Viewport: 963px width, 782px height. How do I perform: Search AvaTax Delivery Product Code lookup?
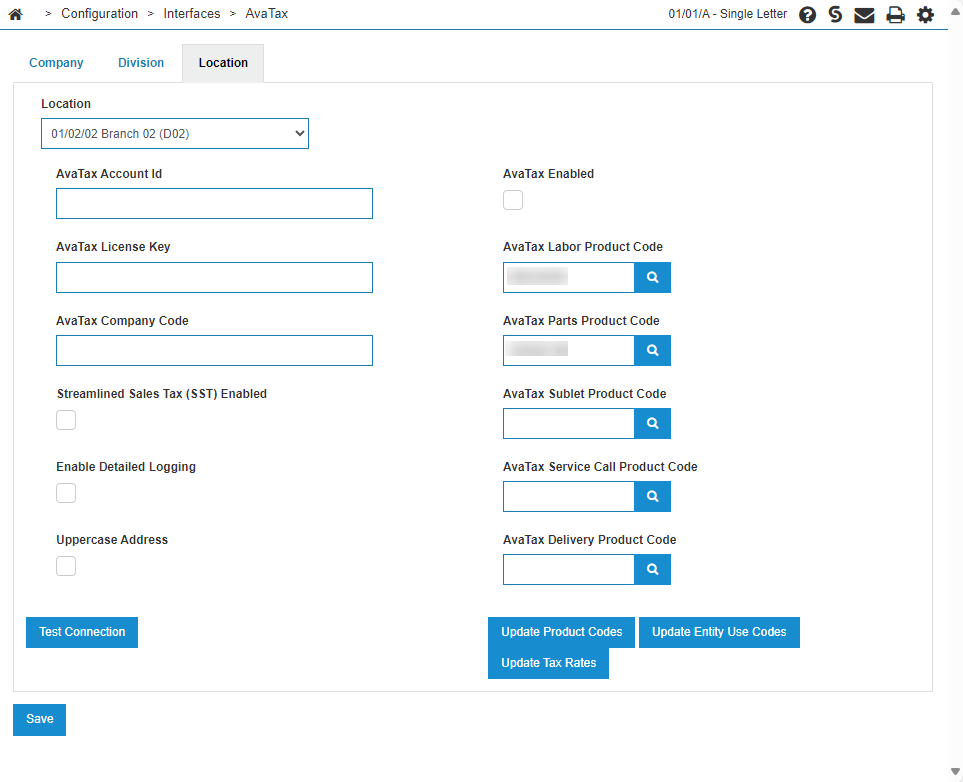click(652, 569)
